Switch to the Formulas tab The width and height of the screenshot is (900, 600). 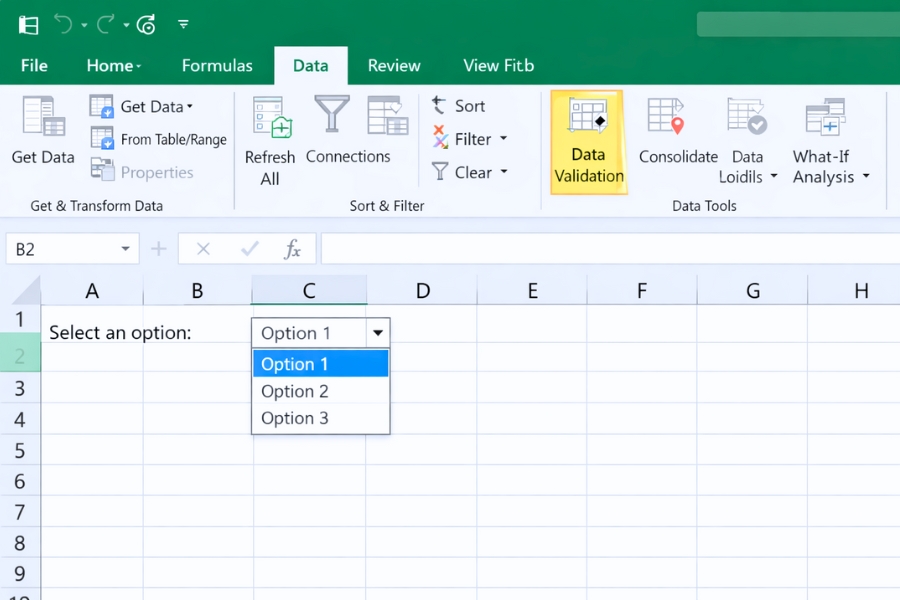tap(217, 65)
